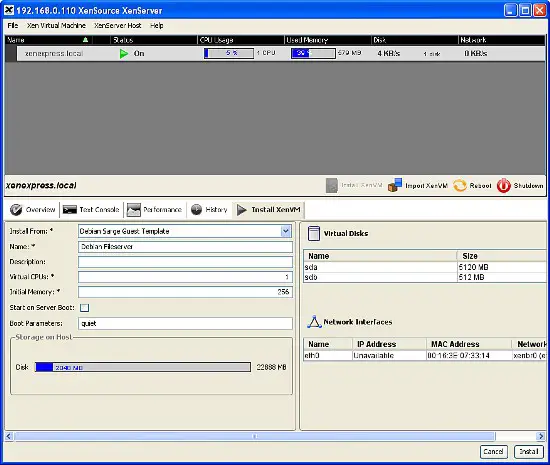Click the Reboot arrows icon
This screenshot has height=465, width=550.
point(460,186)
